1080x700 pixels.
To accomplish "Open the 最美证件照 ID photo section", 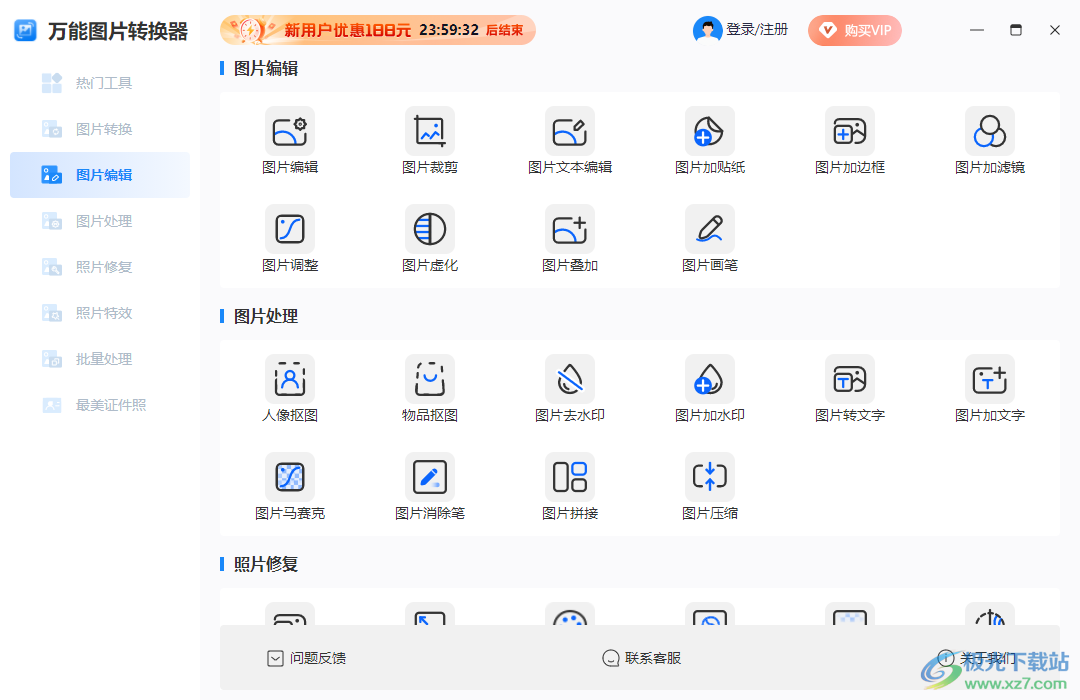I will point(99,405).
